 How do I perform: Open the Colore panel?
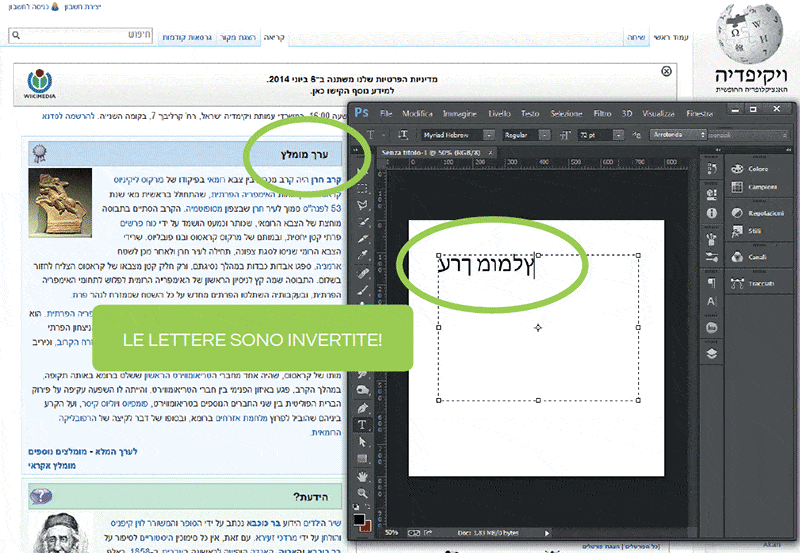pos(758,169)
